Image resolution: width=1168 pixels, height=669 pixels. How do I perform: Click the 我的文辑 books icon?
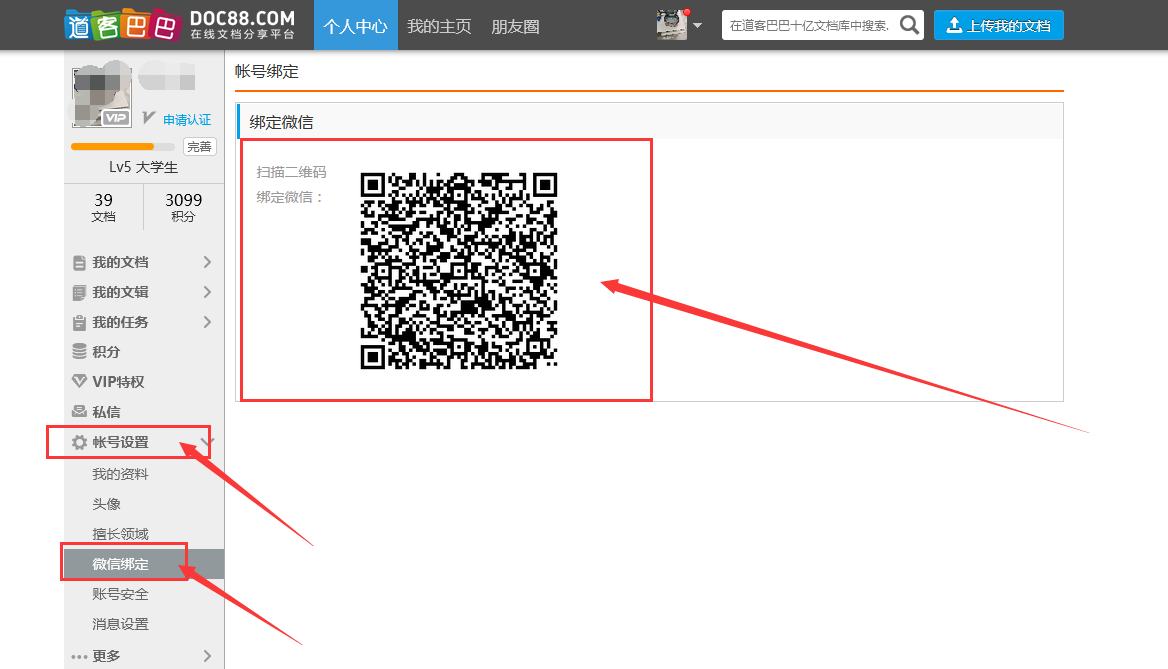(x=82, y=292)
